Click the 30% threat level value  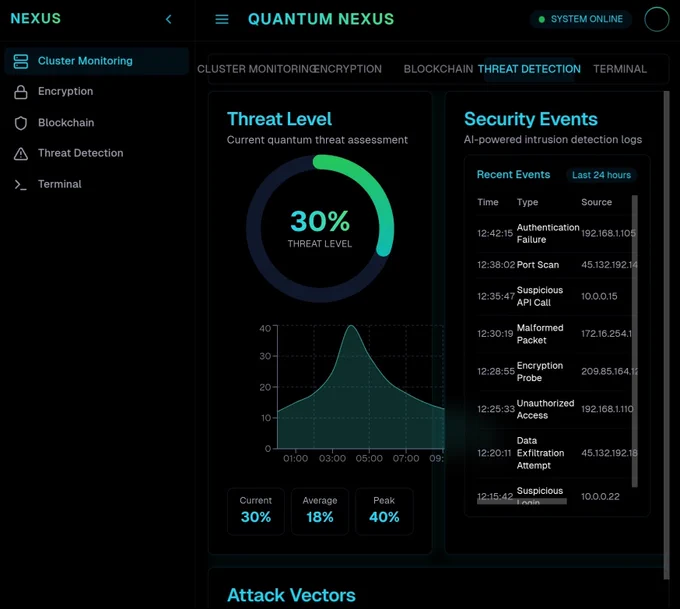pyautogui.click(x=320, y=221)
